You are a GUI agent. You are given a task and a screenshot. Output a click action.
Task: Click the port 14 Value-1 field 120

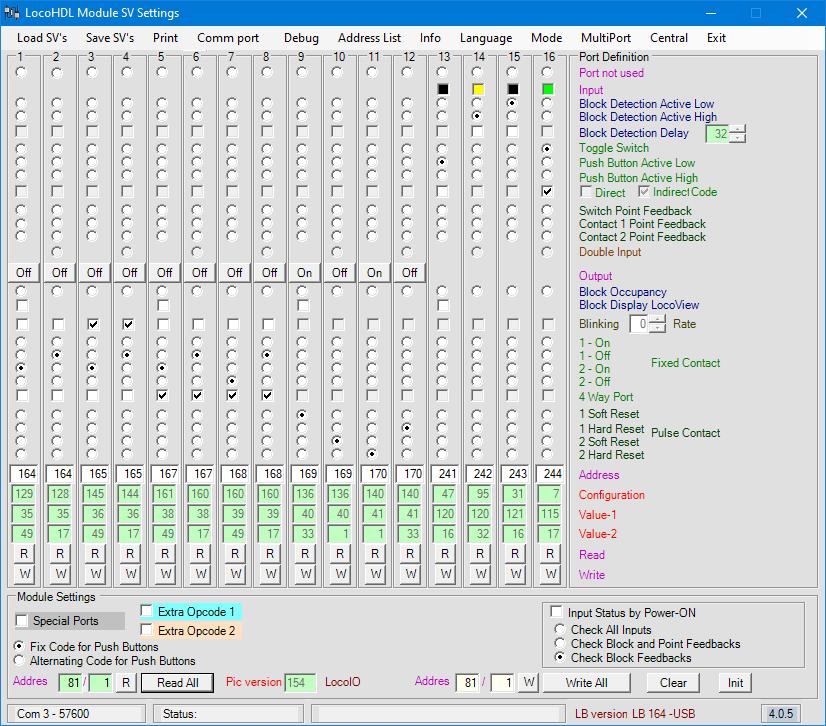pos(479,514)
